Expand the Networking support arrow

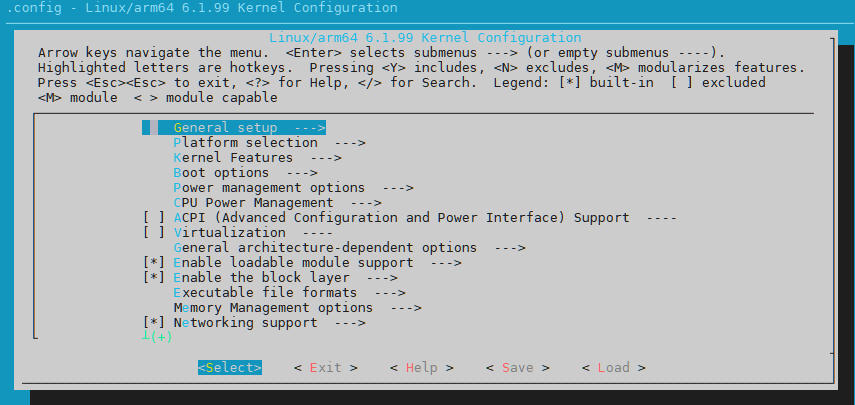click(350, 323)
